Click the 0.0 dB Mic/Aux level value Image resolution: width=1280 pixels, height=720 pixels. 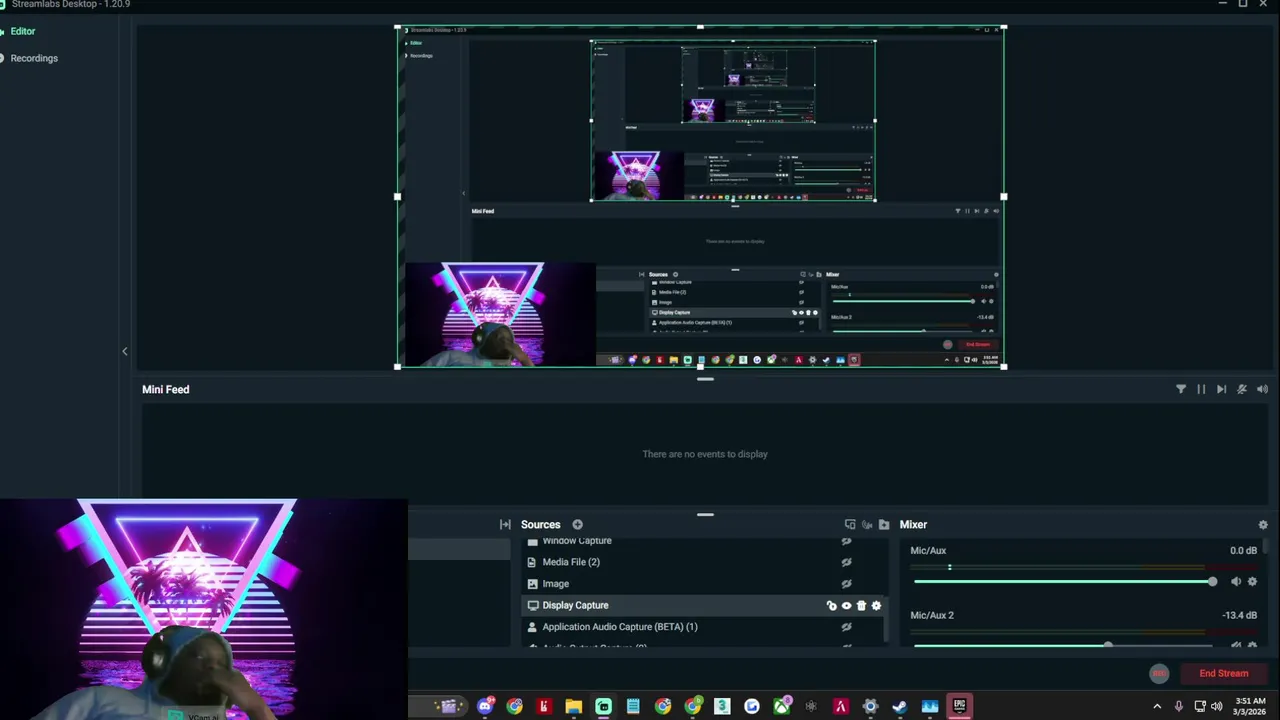click(x=1243, y=550)
